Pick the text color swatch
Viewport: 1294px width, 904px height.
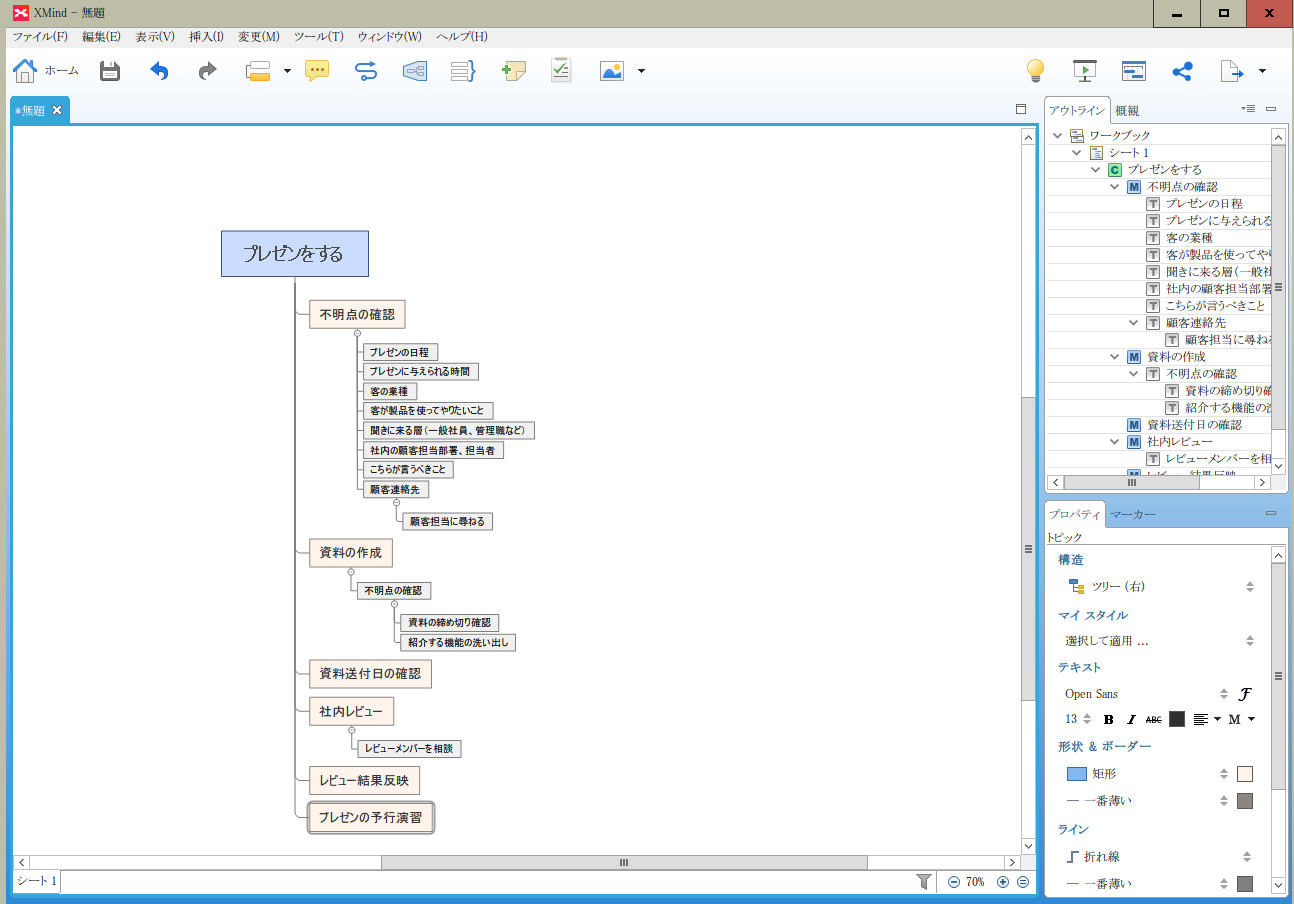pos(1177,719)
